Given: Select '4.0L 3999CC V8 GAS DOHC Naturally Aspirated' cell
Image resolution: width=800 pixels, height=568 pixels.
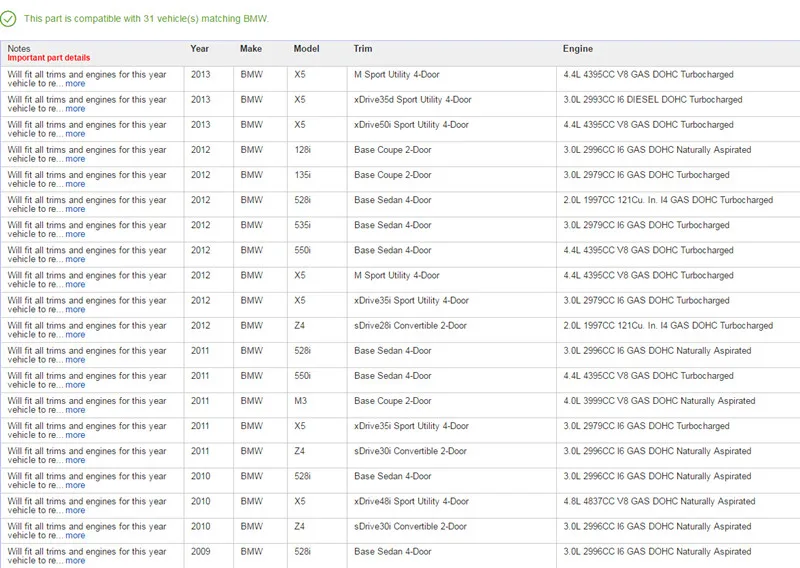Looking at the screenshot, I should tap(659, 401).
